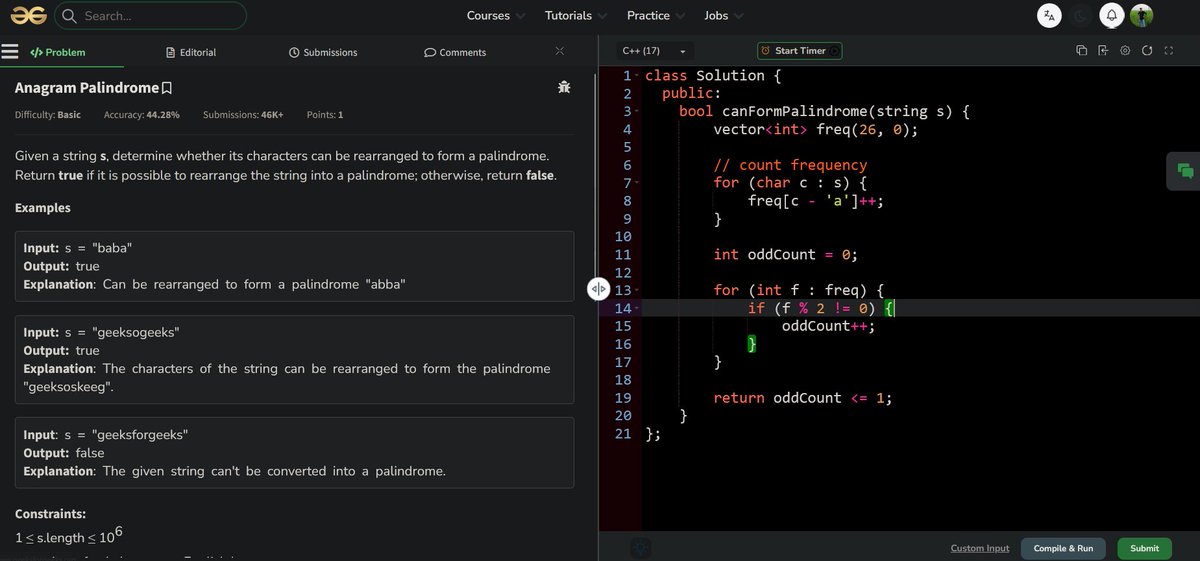
Task: Click the "geeksforgeeks" input example line
Action: pos(106,435)
